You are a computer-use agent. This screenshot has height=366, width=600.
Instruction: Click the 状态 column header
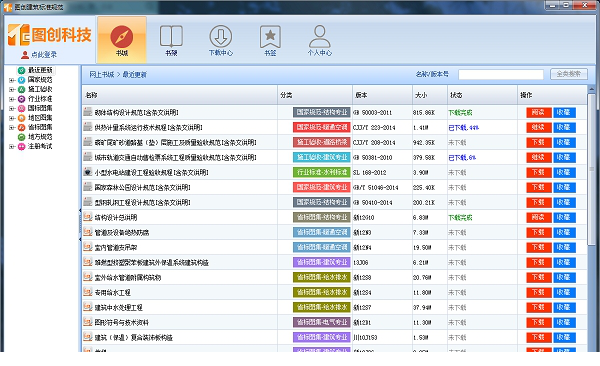(482, 95)
